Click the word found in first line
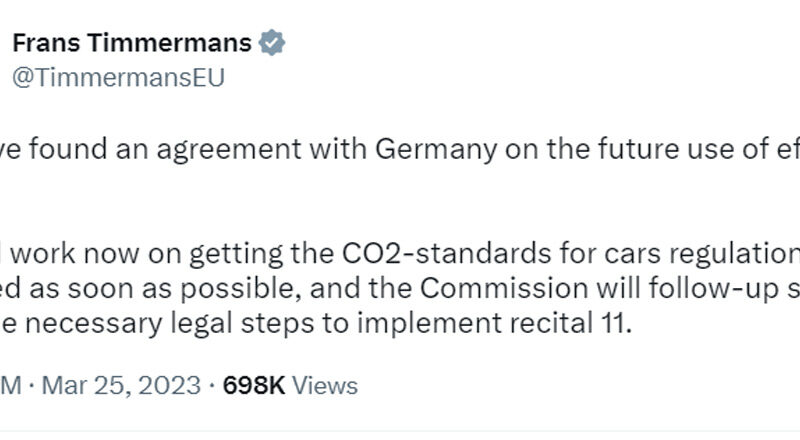 coord(69,149)
